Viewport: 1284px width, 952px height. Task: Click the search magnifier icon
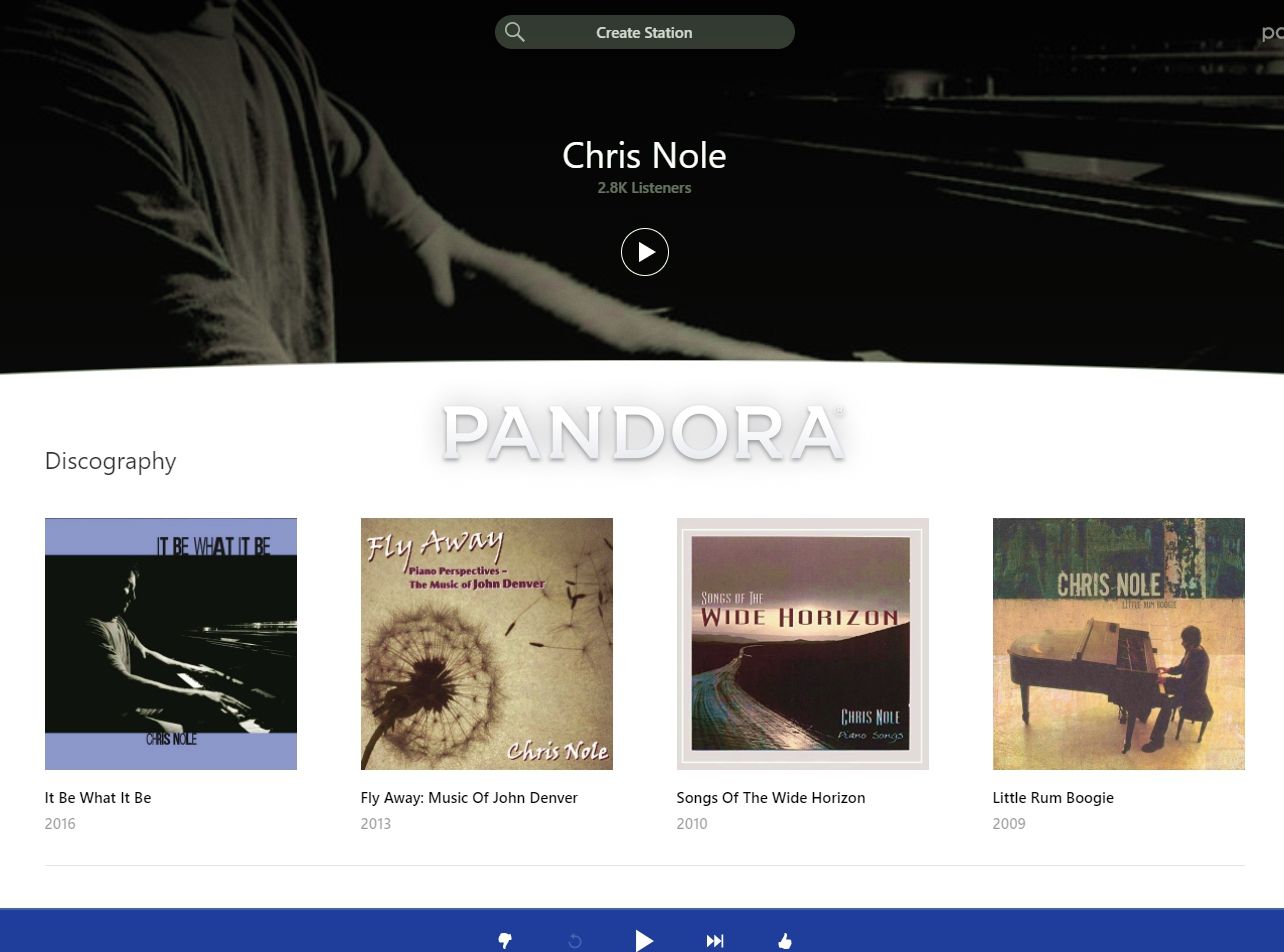[515, 32]
